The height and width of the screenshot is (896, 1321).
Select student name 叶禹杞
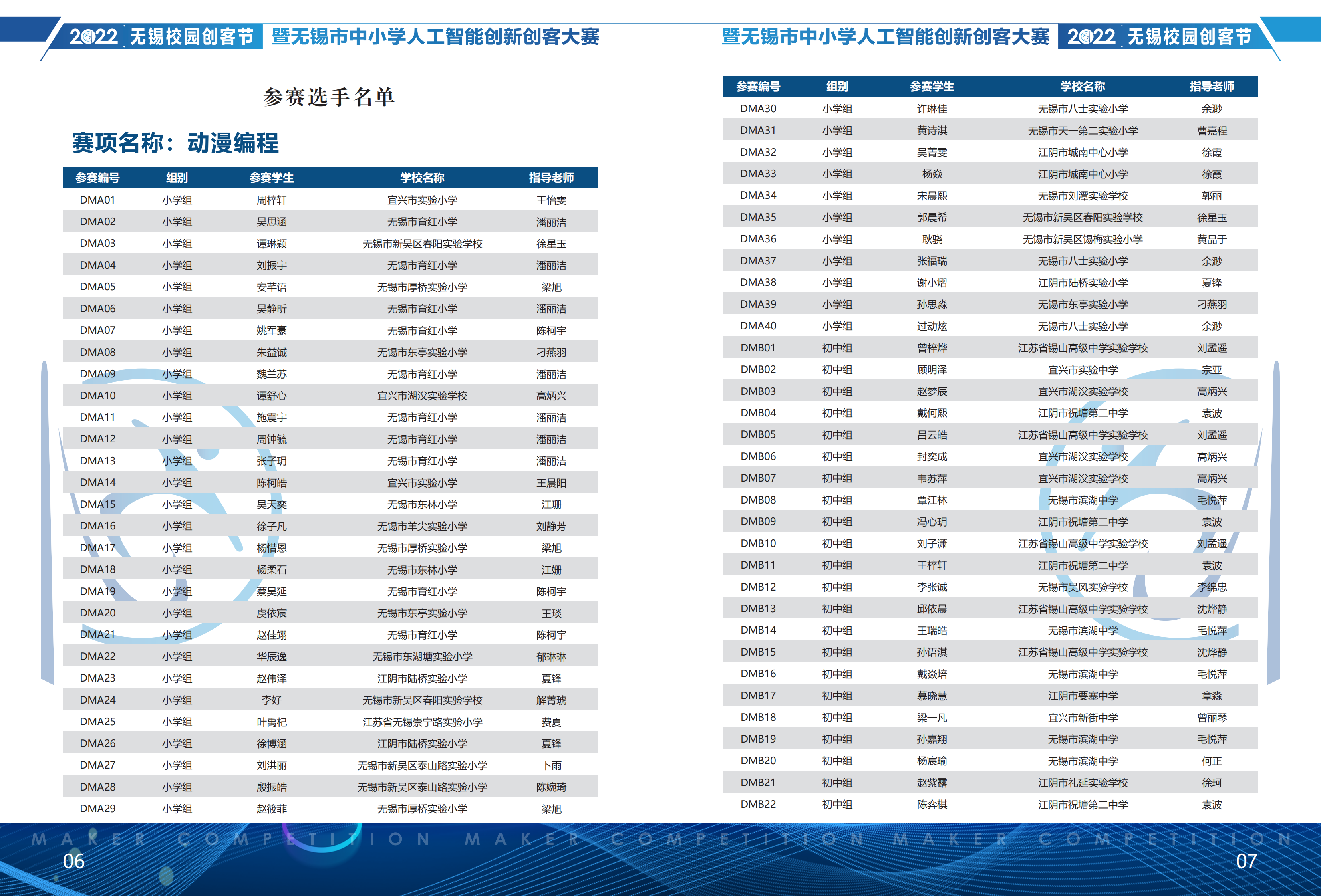pos(272,722)
